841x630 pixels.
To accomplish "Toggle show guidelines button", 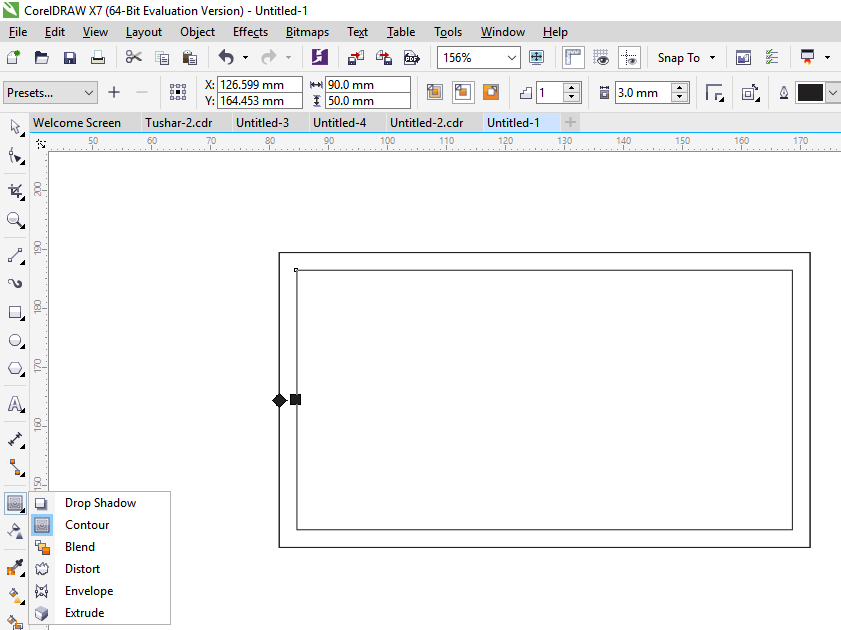I will tap(629, 57).
